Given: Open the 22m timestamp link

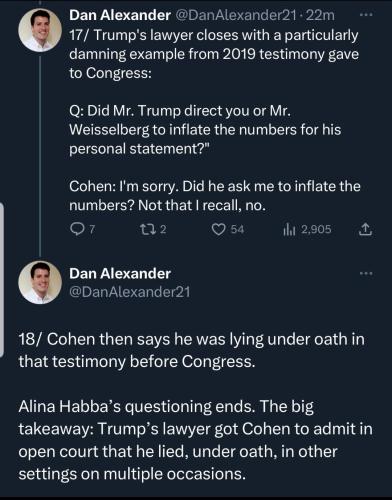Looking at the screenshot, I should (320, 15).
